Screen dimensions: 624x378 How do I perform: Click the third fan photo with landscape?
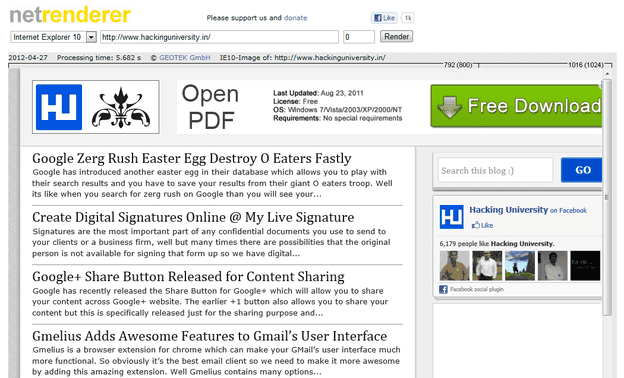tap(520, 265)
